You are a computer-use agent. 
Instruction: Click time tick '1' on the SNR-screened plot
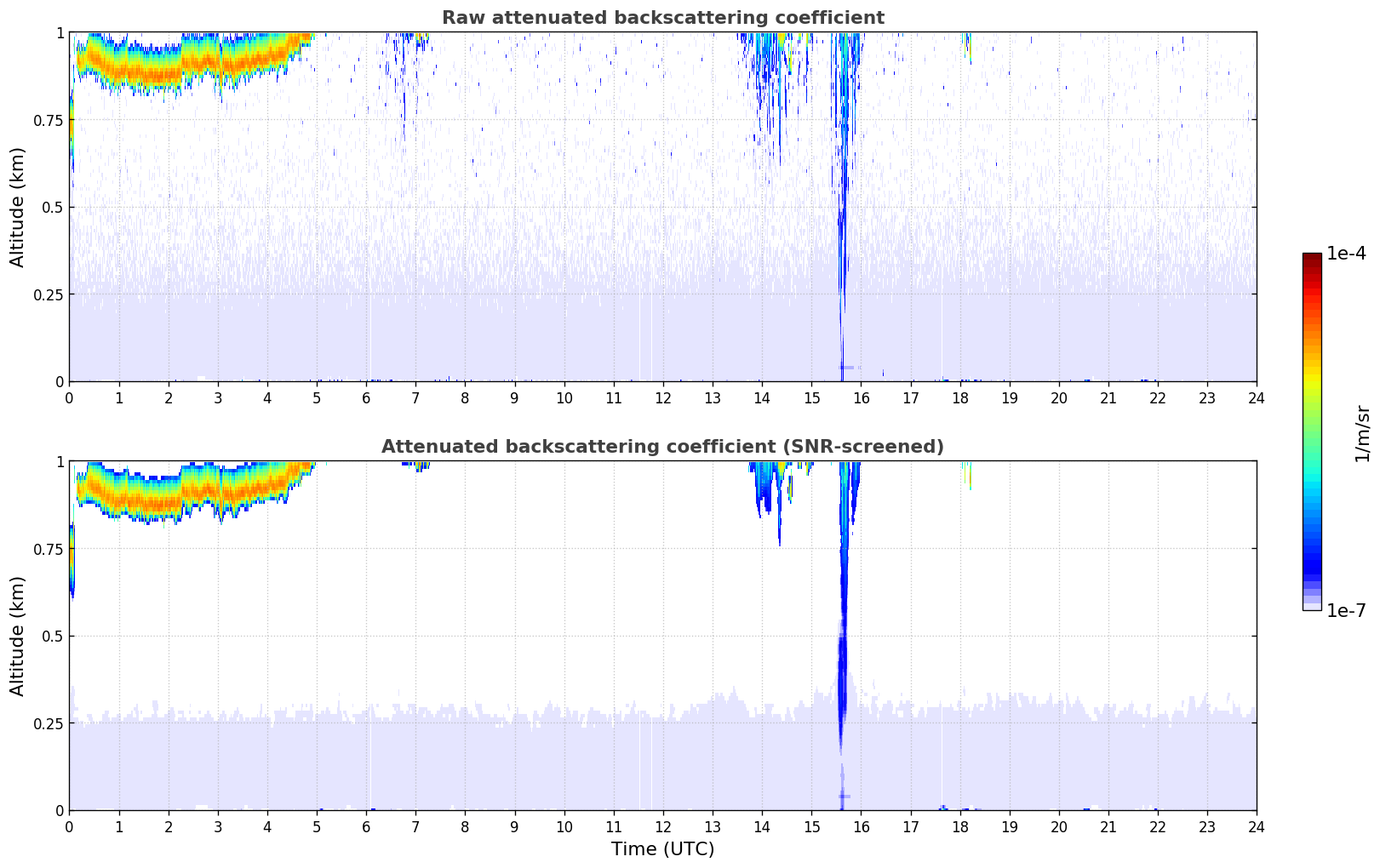[x=118, y=826]
